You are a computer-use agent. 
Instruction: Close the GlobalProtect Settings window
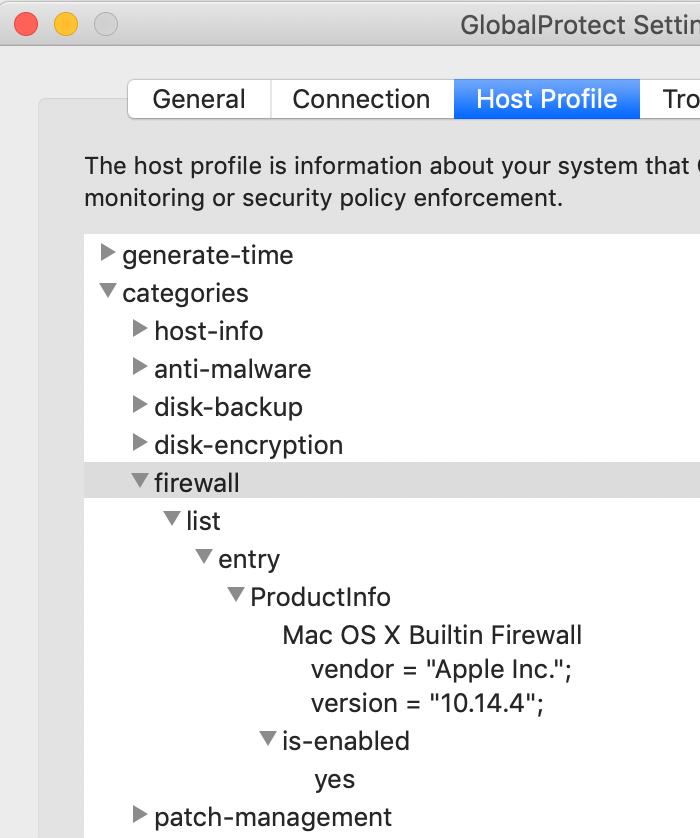(26, 25)
